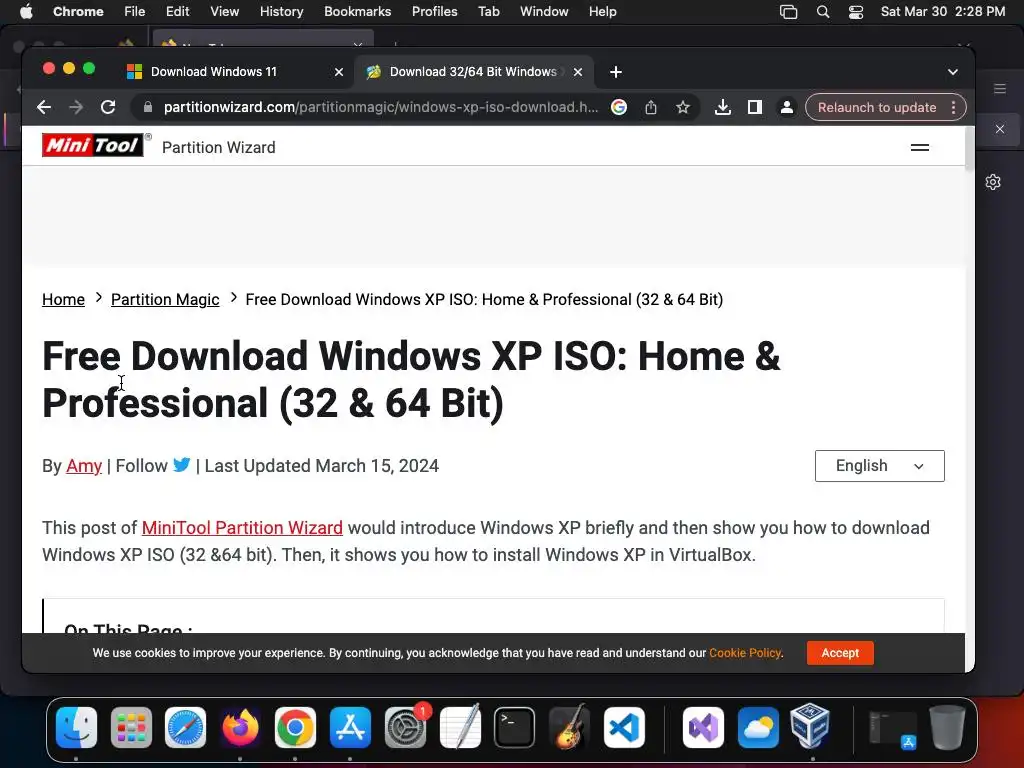This screenshot has height=768, width=1024.
Task: Click the site-info lock icon in the address bar
Action: pos(148,107)
